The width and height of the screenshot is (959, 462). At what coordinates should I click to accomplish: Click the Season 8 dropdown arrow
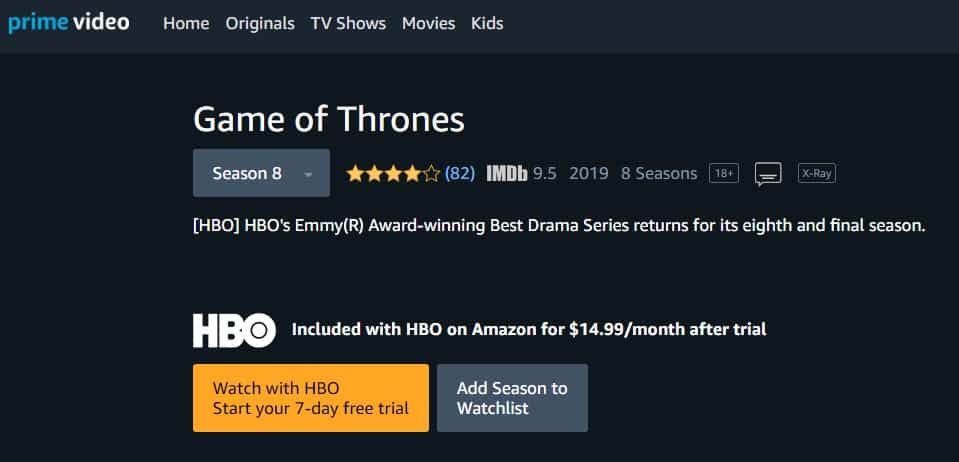(308, 174)
